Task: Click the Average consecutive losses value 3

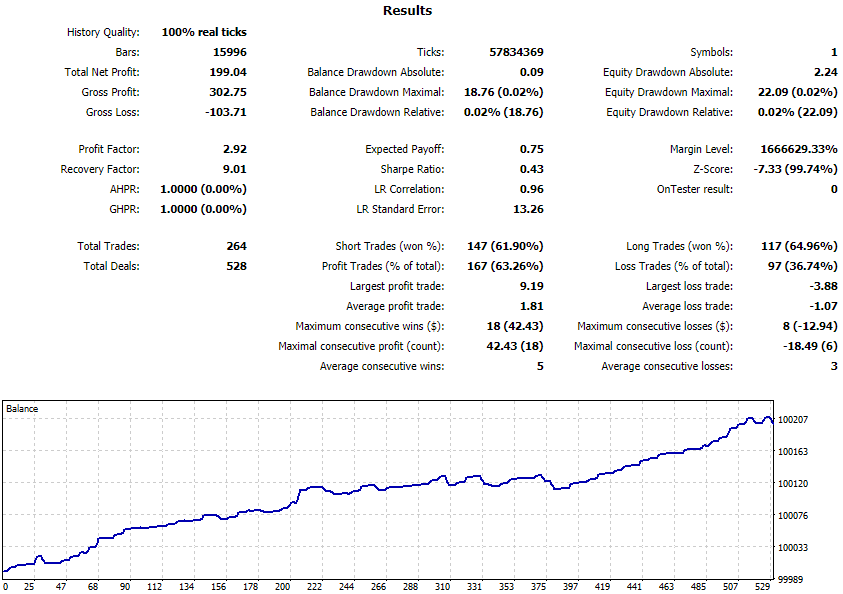Action: click(834, 366)
